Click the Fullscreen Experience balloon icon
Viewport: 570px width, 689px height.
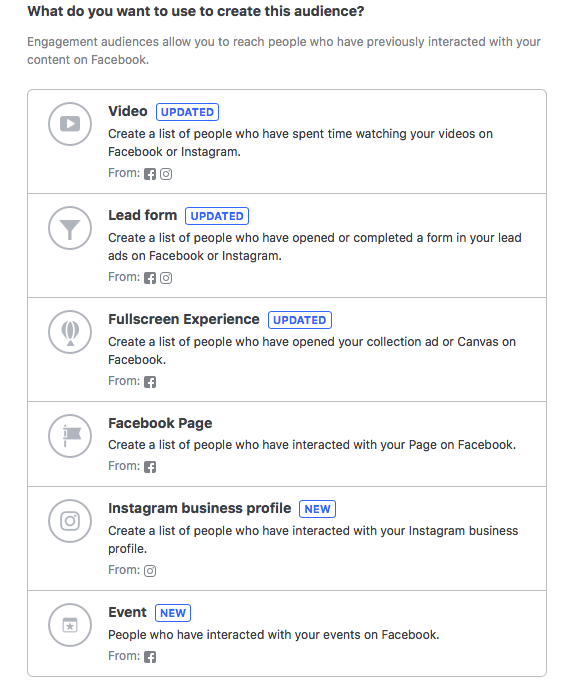70,332
